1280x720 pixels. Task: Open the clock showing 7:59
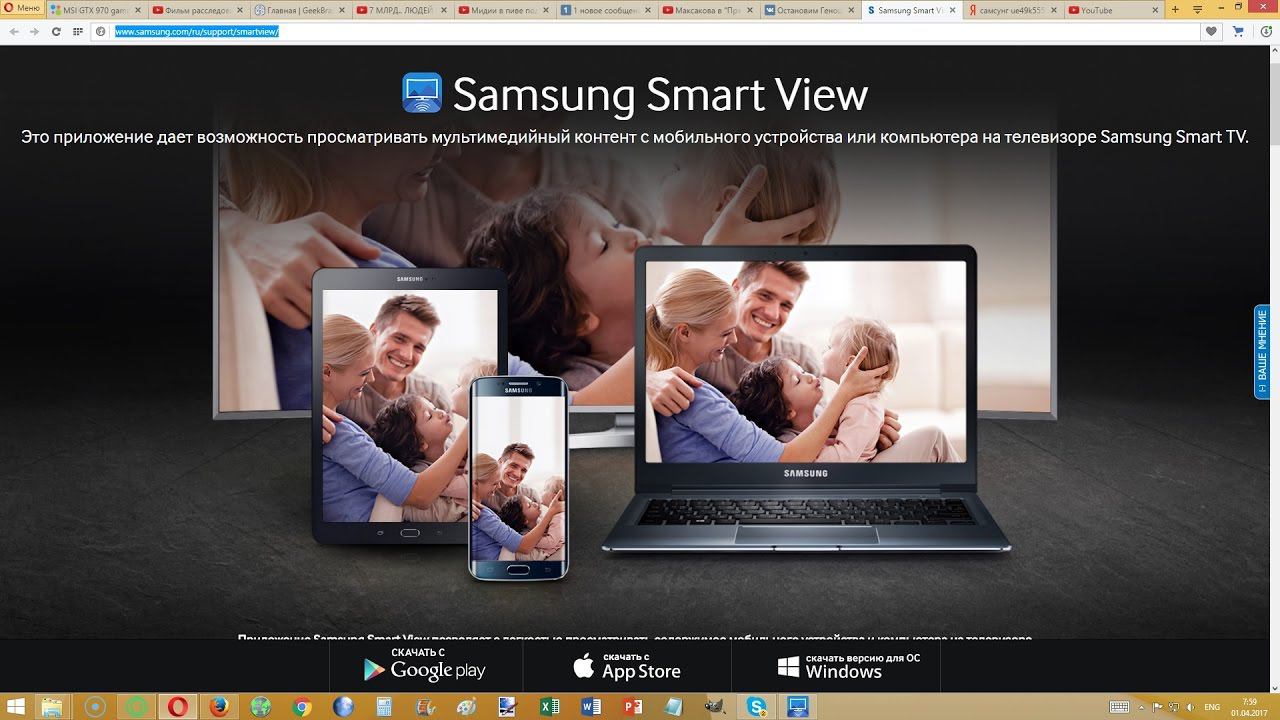1249,707
